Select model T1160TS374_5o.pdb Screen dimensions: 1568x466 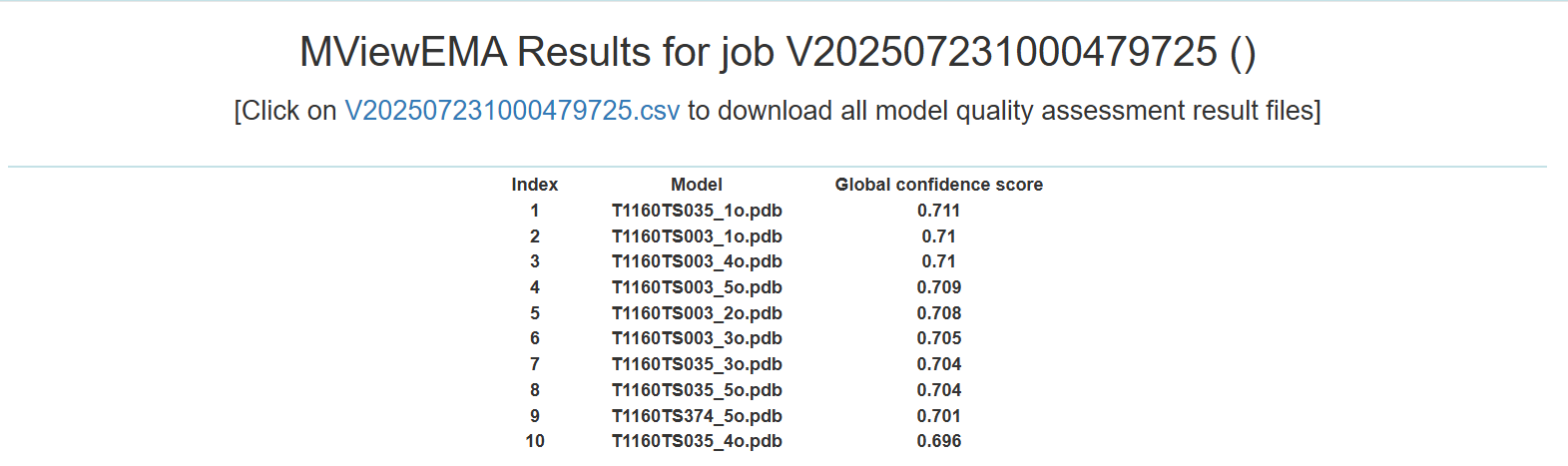(697, 416)
